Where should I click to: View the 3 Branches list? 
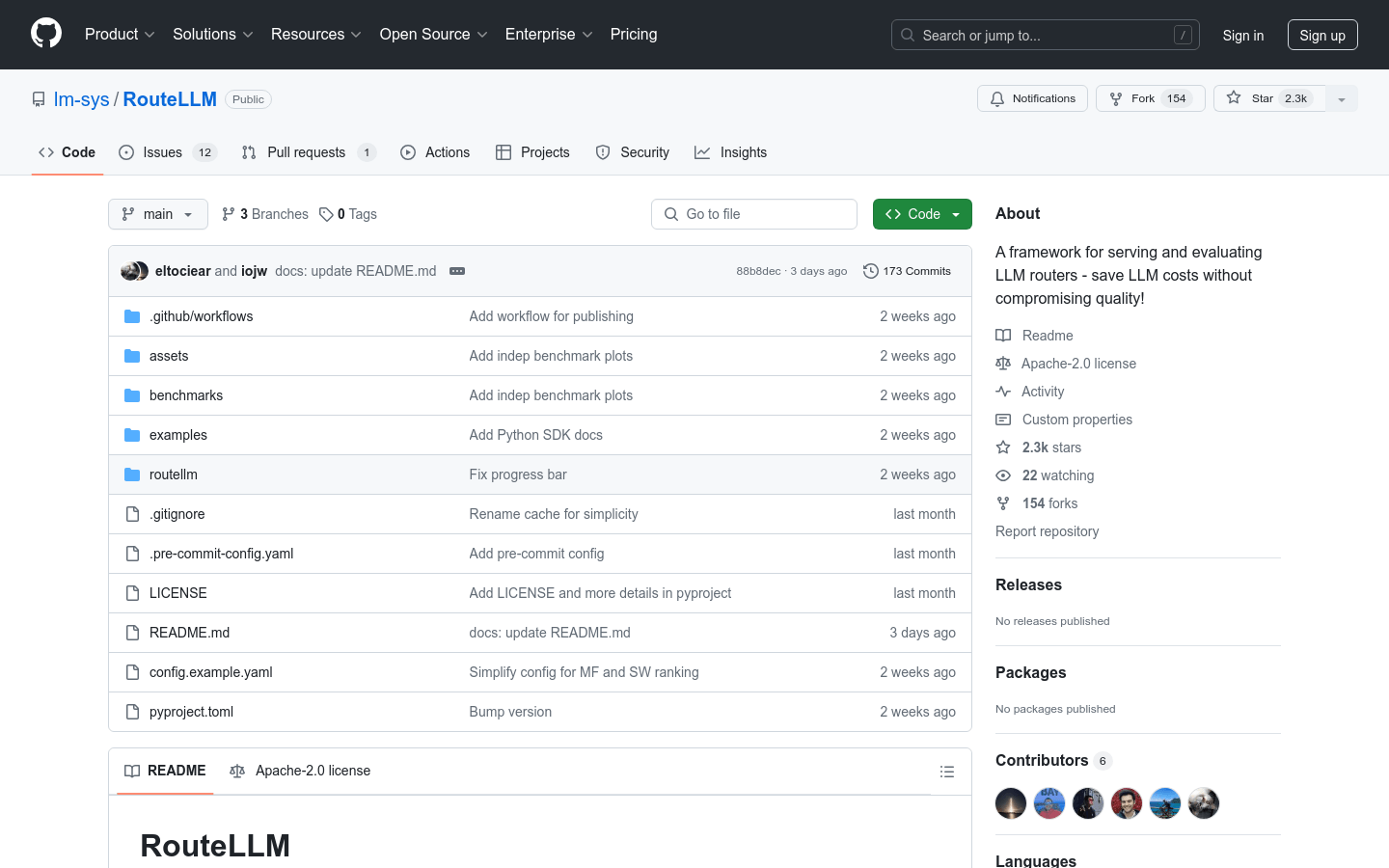click(x=265, y=214)
